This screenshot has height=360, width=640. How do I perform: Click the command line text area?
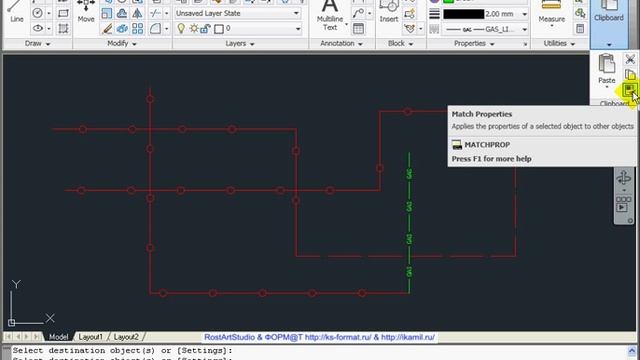click(x=318, y=352)
